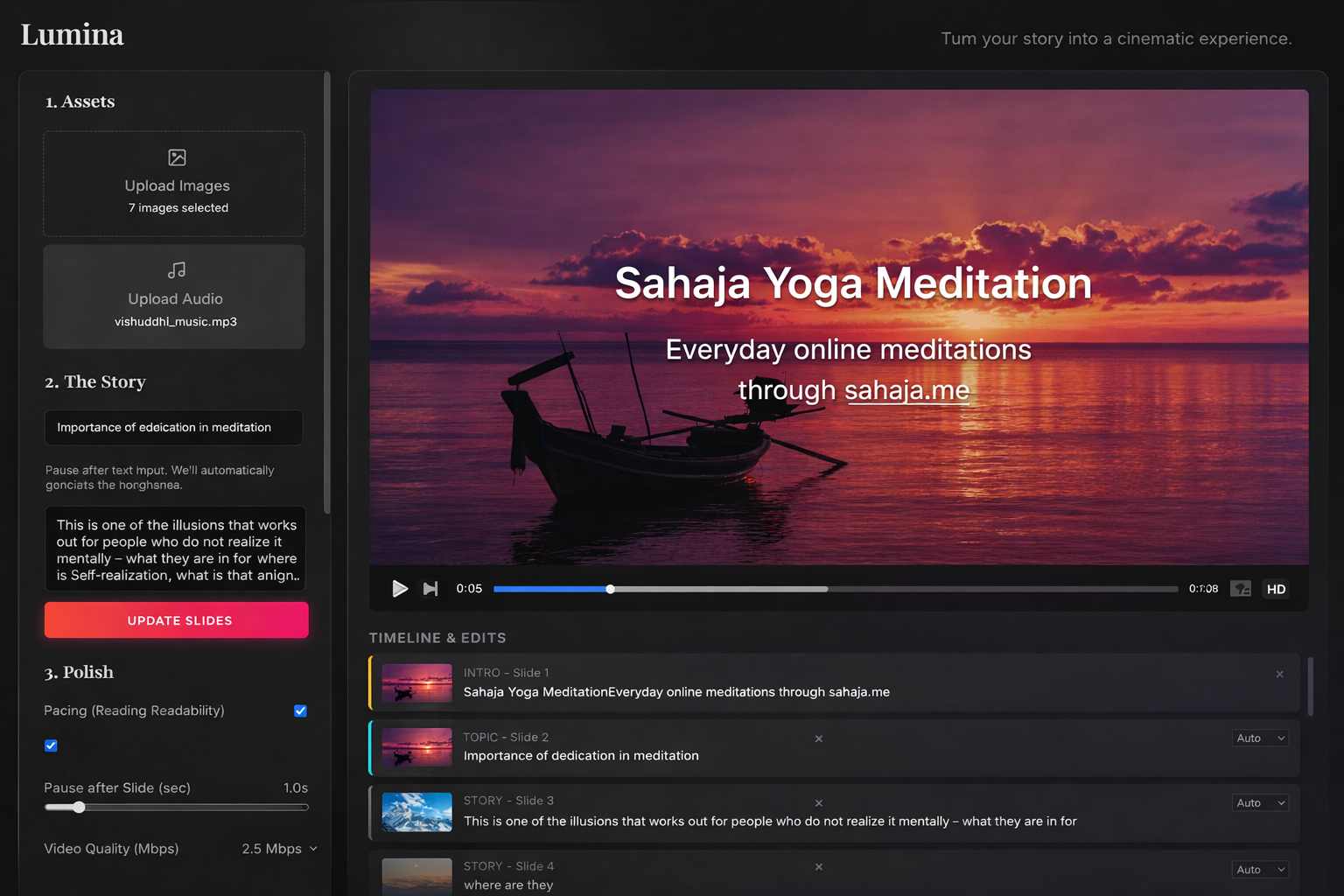Image resolution: width=1344 pixels, height=896 pixels.
Task: Click the '1.0s' pause value
Action: (x=296, y=788)
